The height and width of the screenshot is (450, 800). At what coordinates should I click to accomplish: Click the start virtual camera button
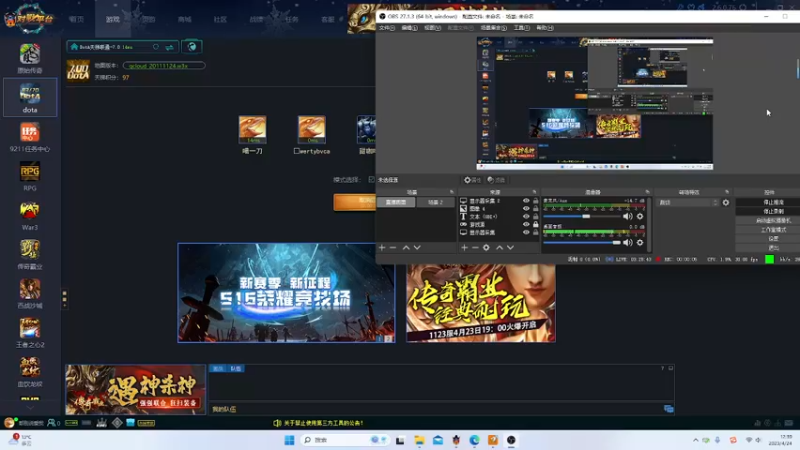coord(773,220)
